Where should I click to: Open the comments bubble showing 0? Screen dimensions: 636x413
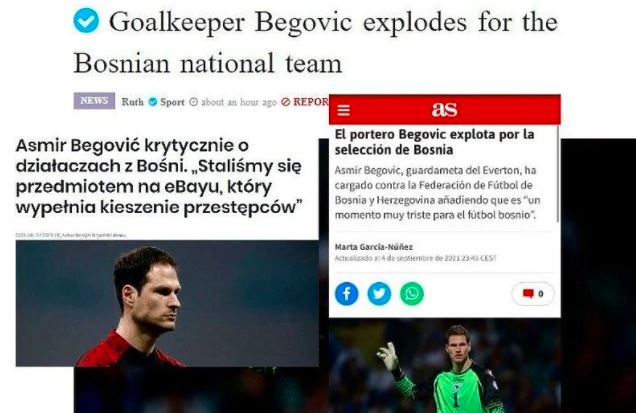[x=533, y=293]
